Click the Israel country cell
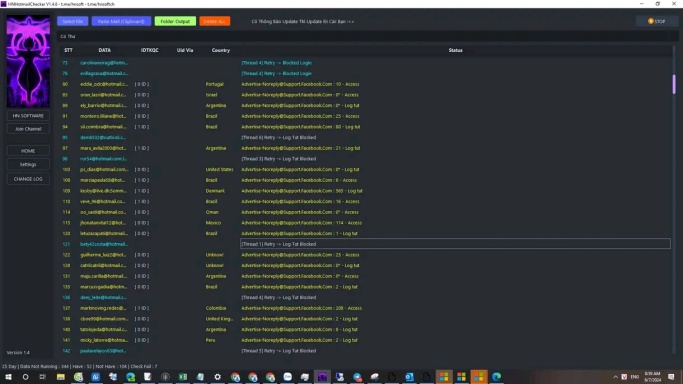Viewport: 683px width, 384px height. coord(211,94)
